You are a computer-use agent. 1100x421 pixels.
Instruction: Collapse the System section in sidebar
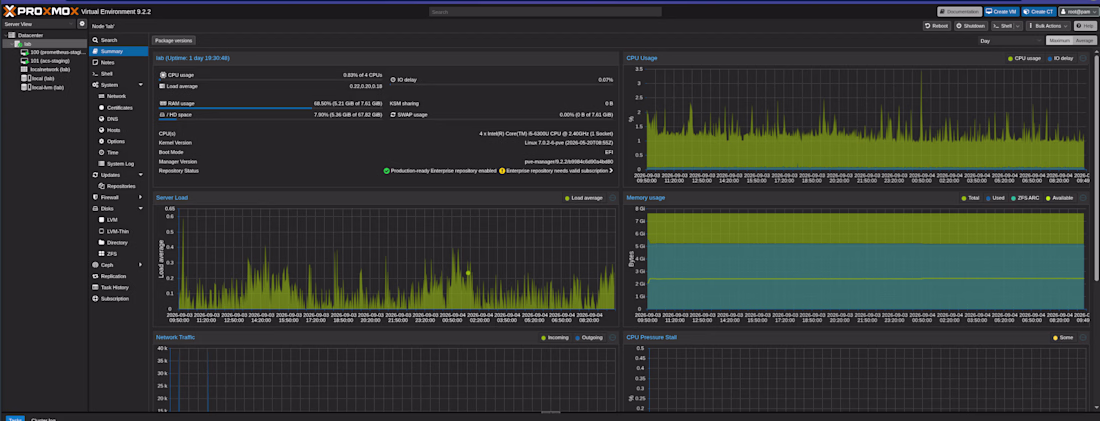(x=140, y=85)
